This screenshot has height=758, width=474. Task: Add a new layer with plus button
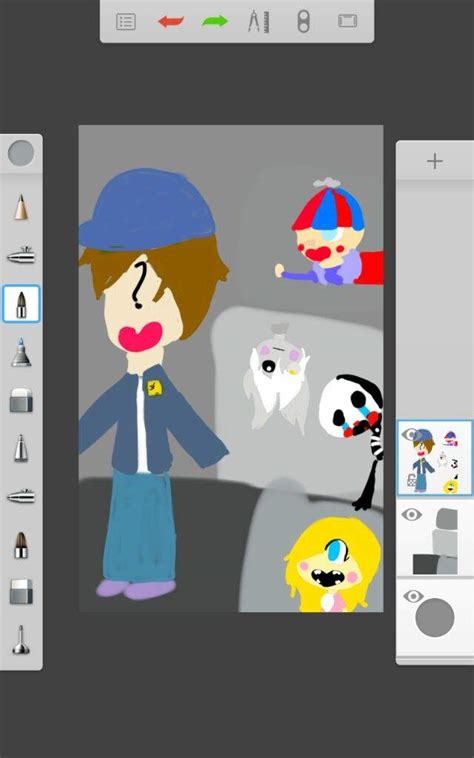pos(435,161)
